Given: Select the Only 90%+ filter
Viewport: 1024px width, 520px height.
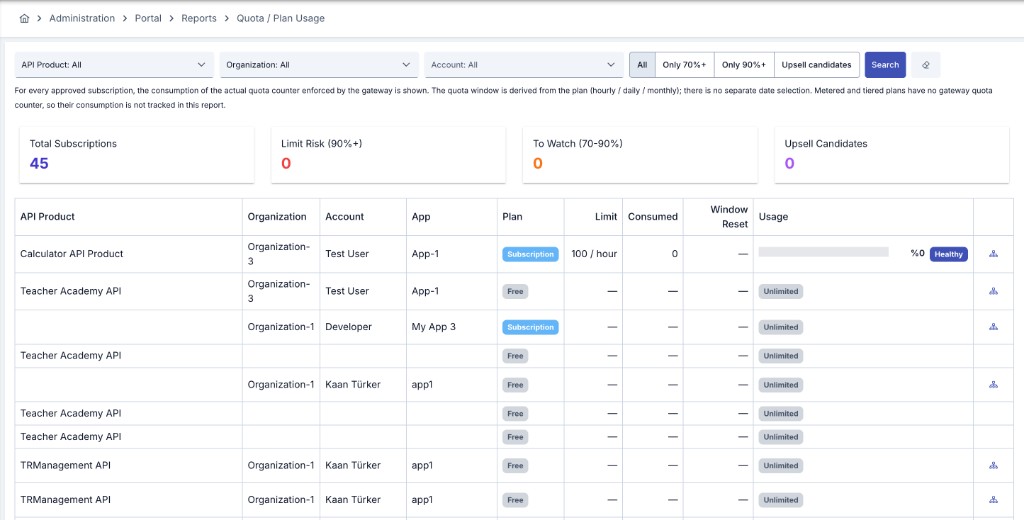Looking at the screenshot, I should (x=744, y=65).
